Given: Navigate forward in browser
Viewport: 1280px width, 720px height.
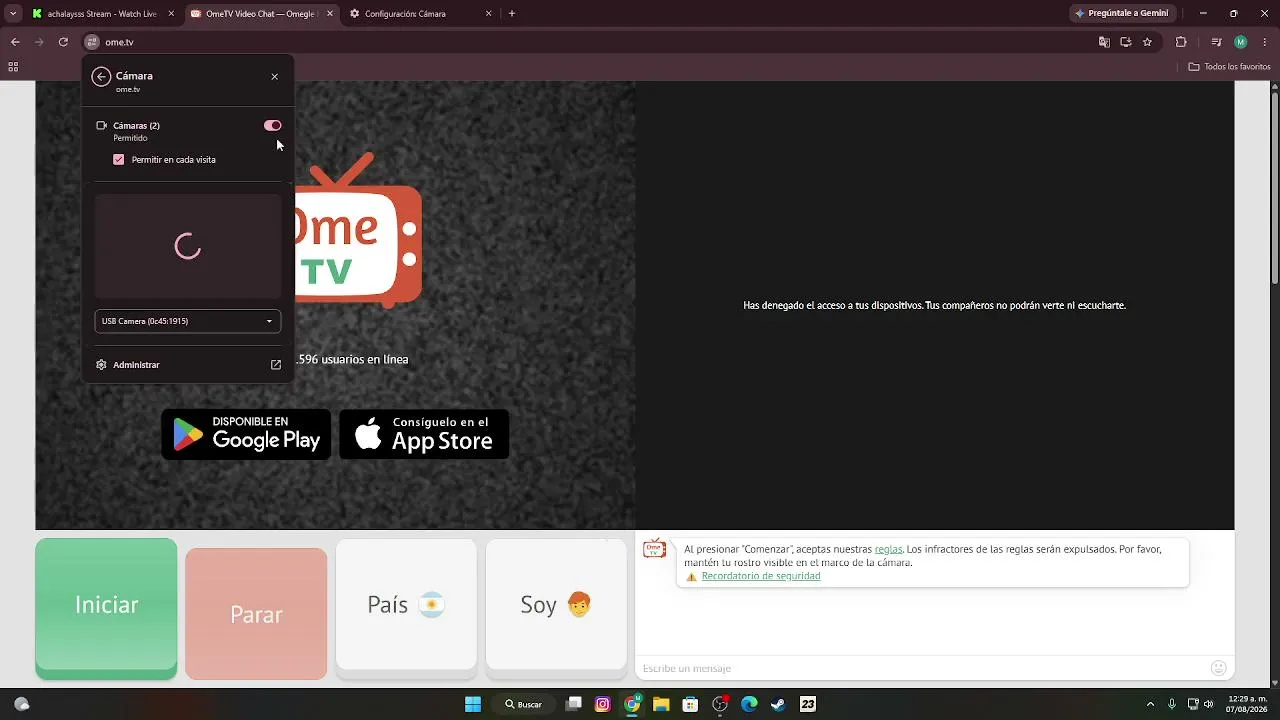Looking at the screenshot, I should pyautogui.click(x=39, y=42).
